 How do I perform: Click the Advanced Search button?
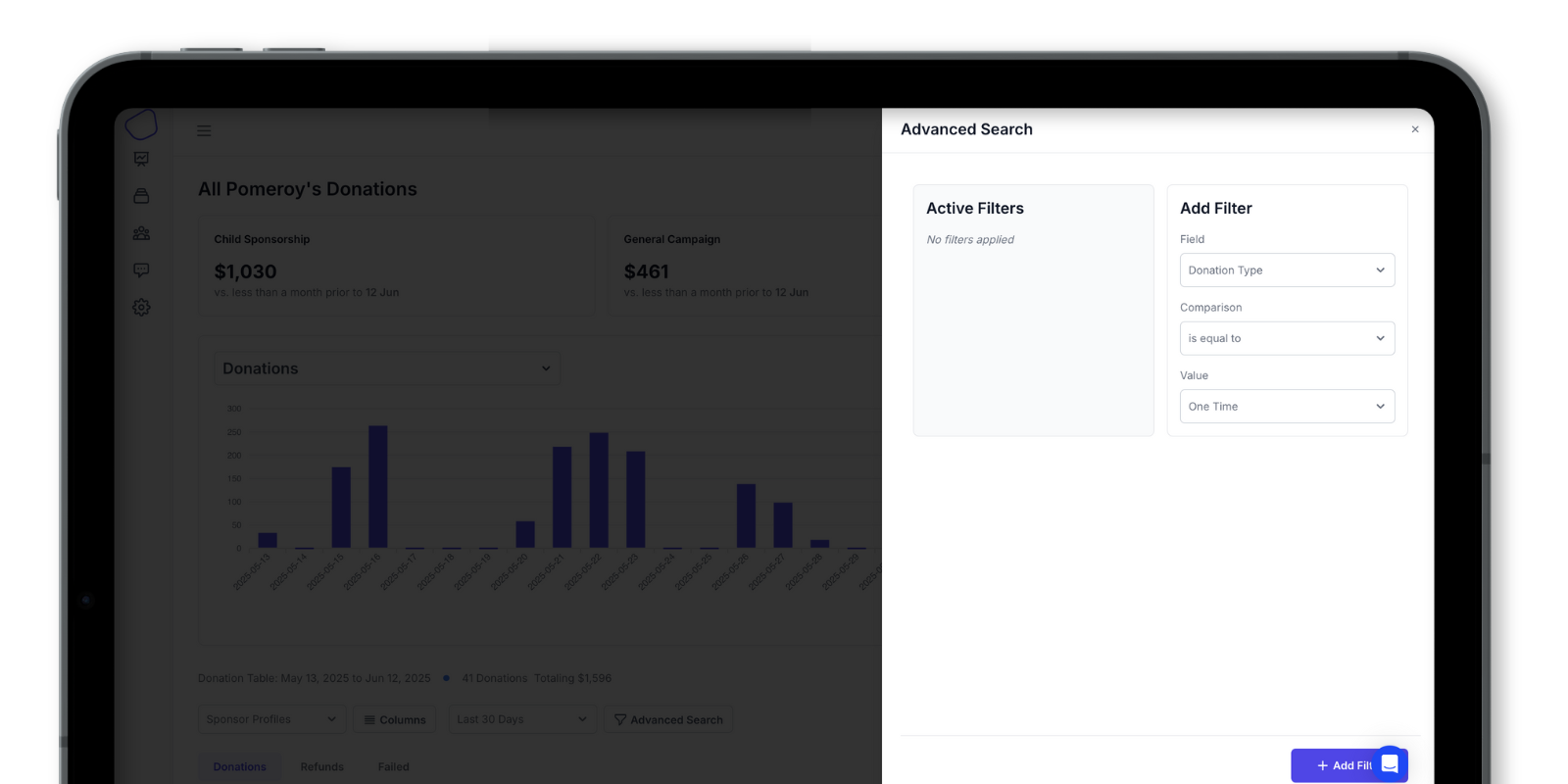point(668,719)
